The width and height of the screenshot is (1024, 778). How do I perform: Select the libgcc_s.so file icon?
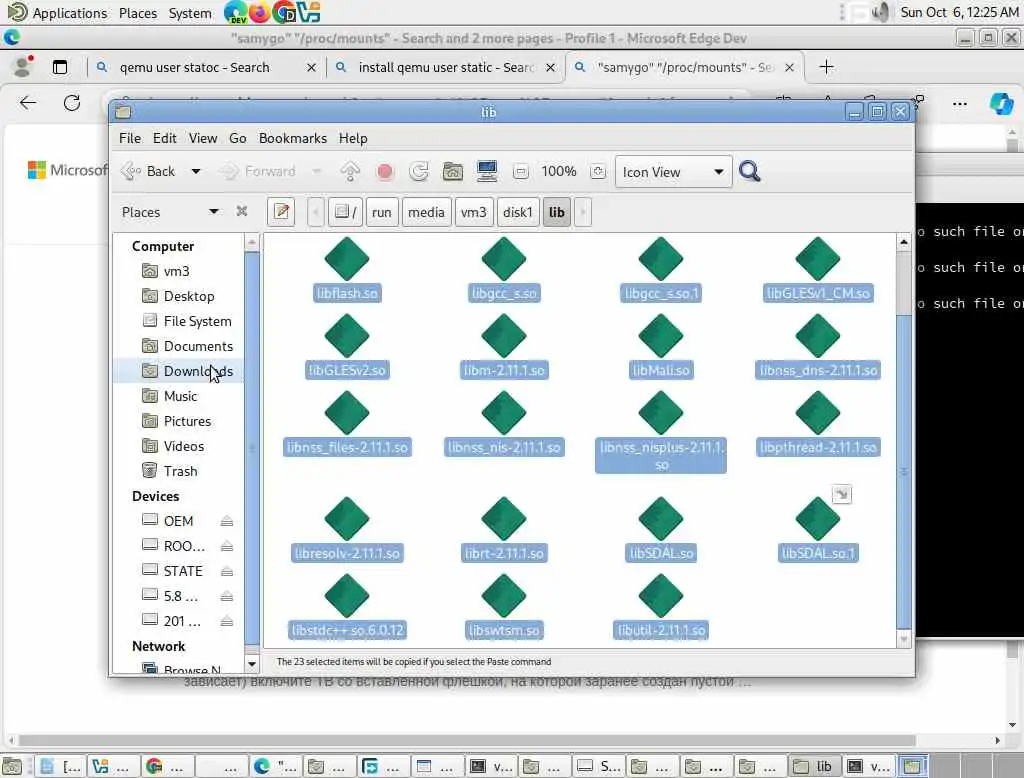tap(504, 259)
